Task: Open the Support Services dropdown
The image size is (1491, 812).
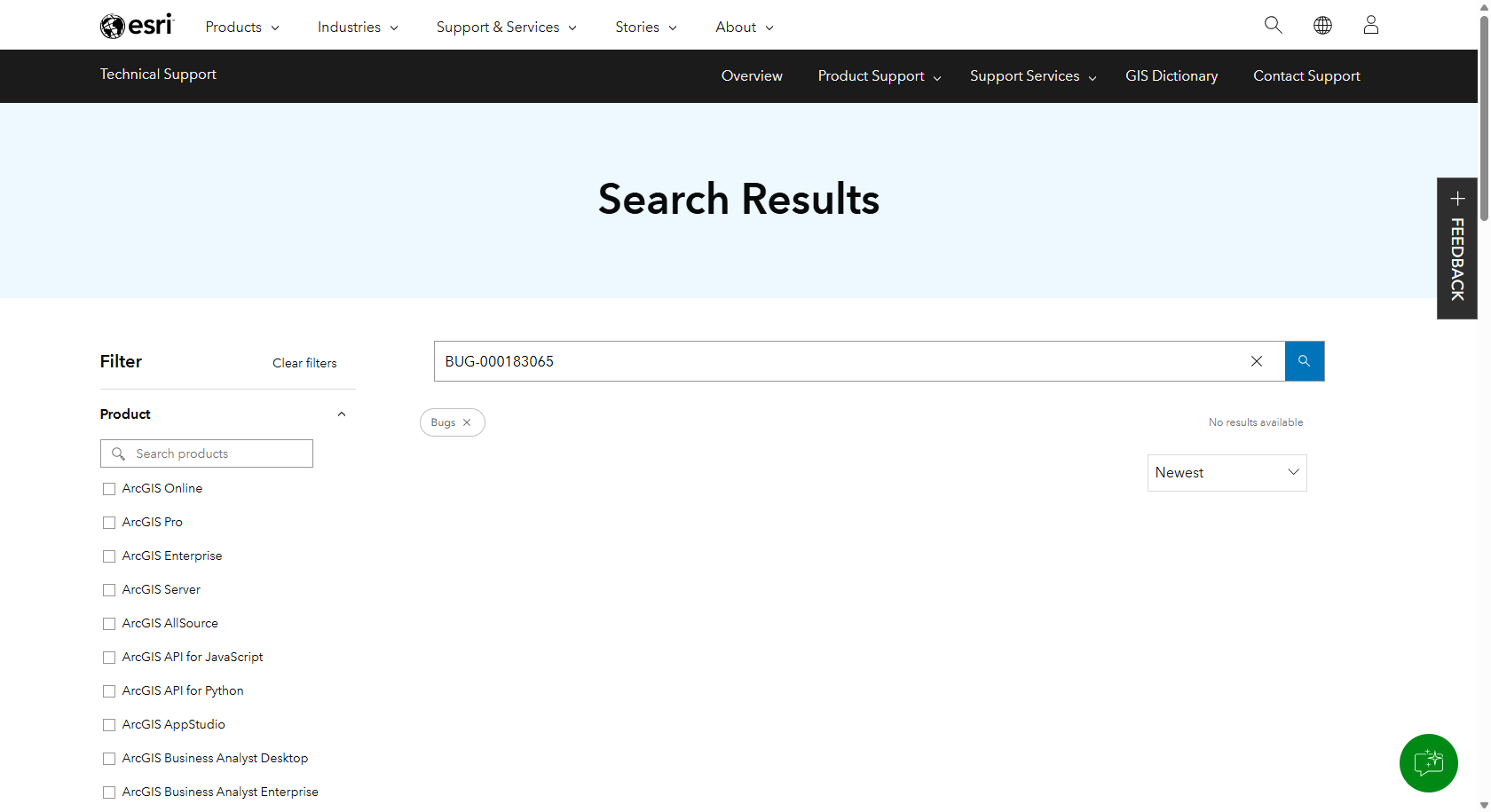Action: [1033, 76]
